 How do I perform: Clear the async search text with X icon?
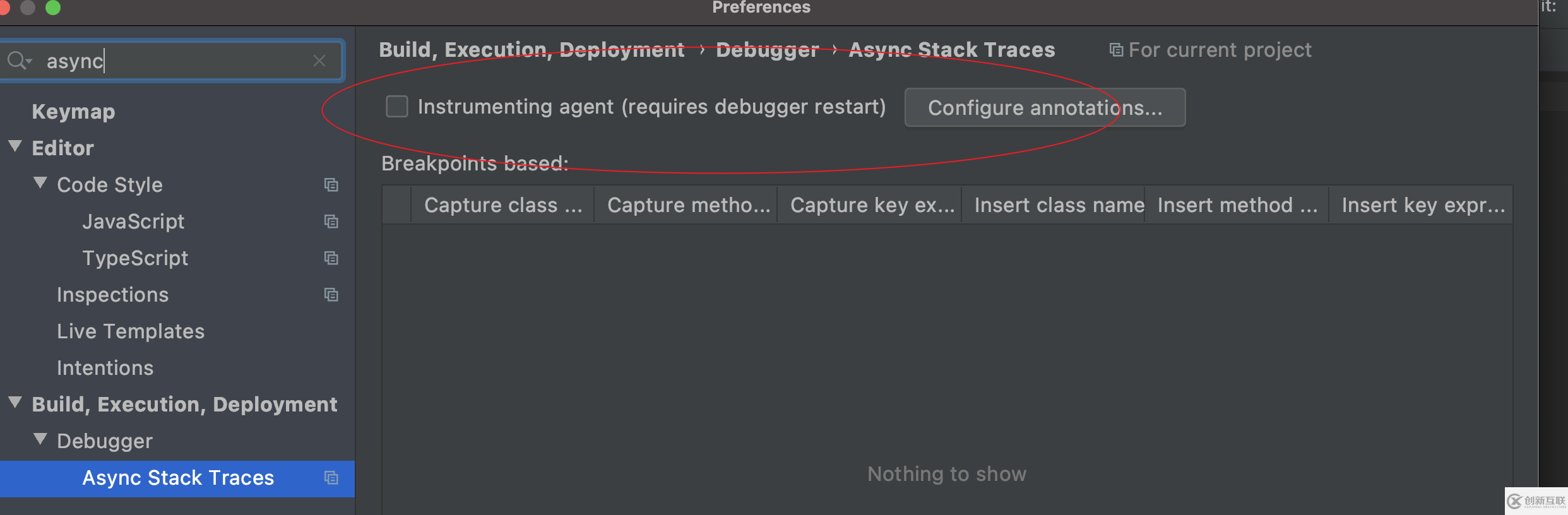[319, 61]
